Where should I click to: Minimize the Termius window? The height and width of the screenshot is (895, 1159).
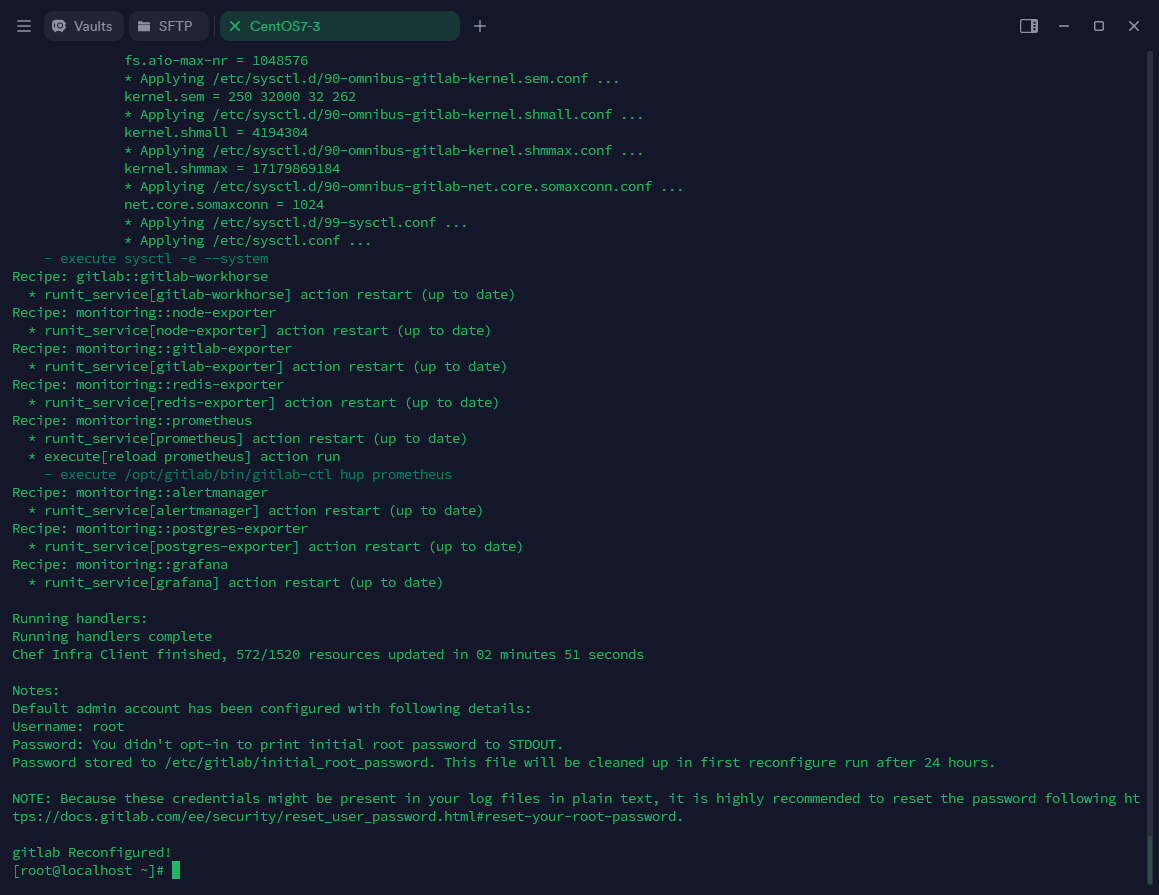pos(1064,26)
